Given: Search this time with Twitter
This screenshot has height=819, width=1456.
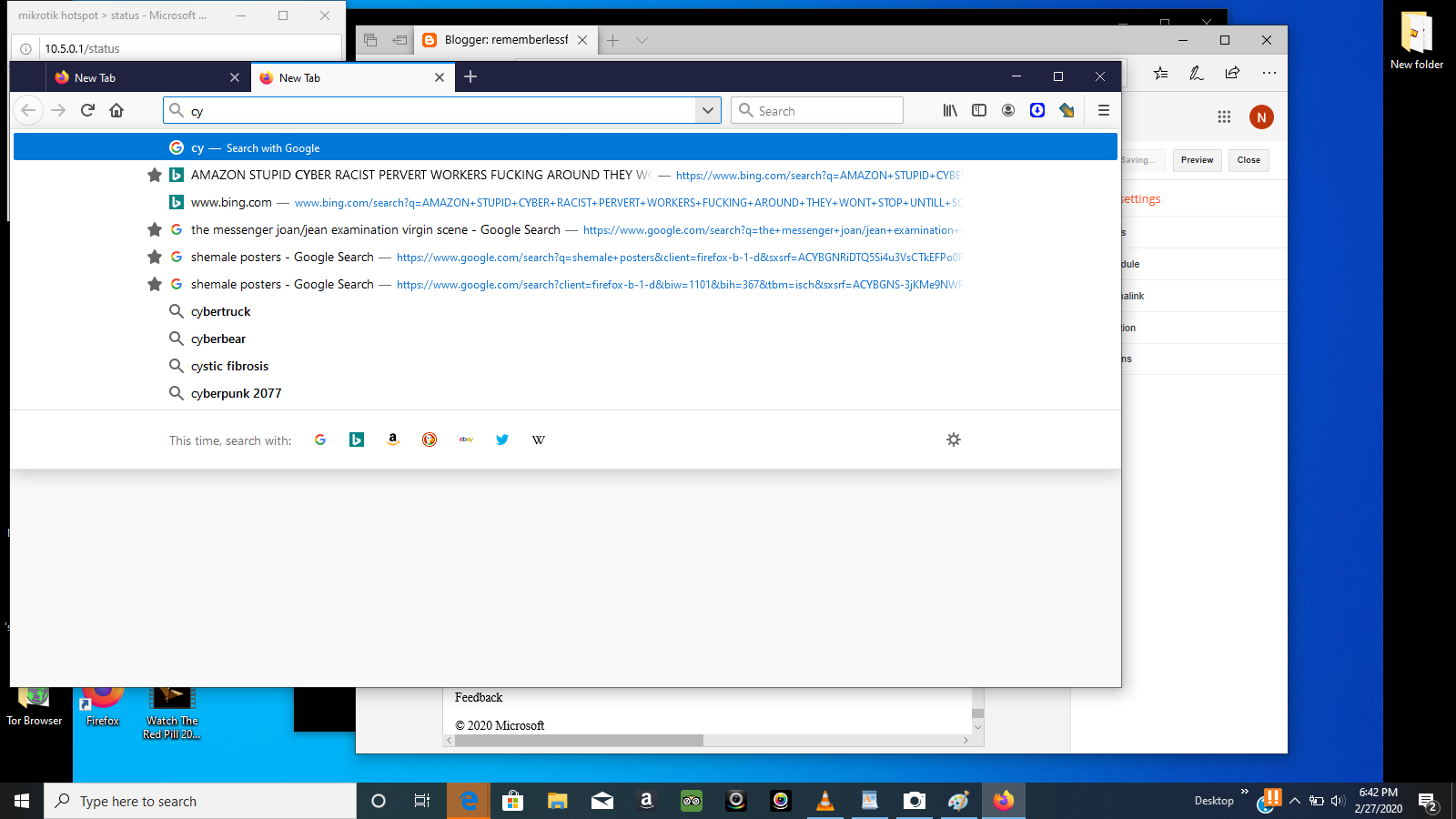Looking at the screenshot, I should click(x=502, y=440).
